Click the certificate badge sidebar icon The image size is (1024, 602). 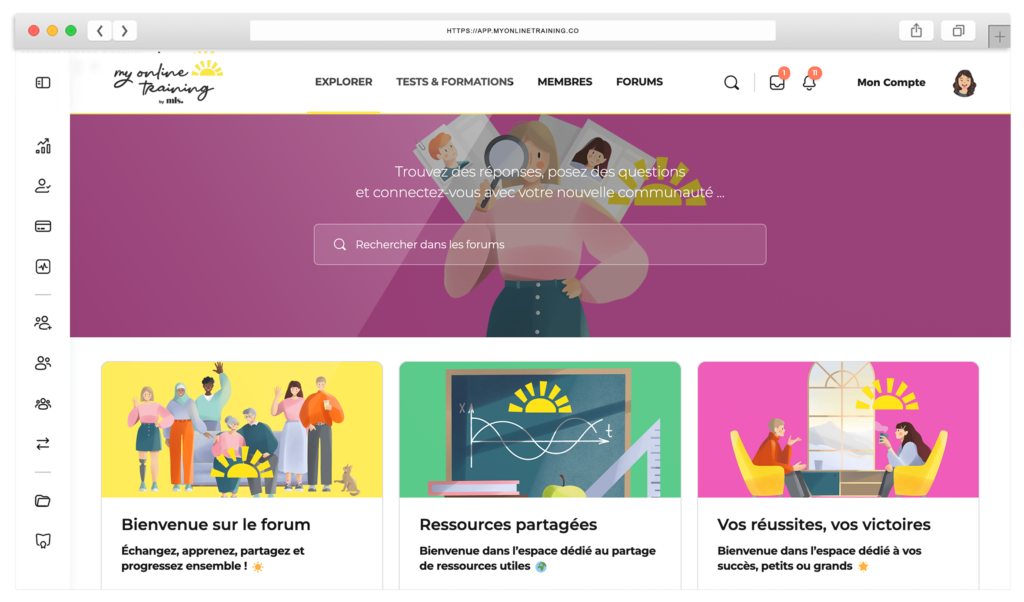(43, 541)
